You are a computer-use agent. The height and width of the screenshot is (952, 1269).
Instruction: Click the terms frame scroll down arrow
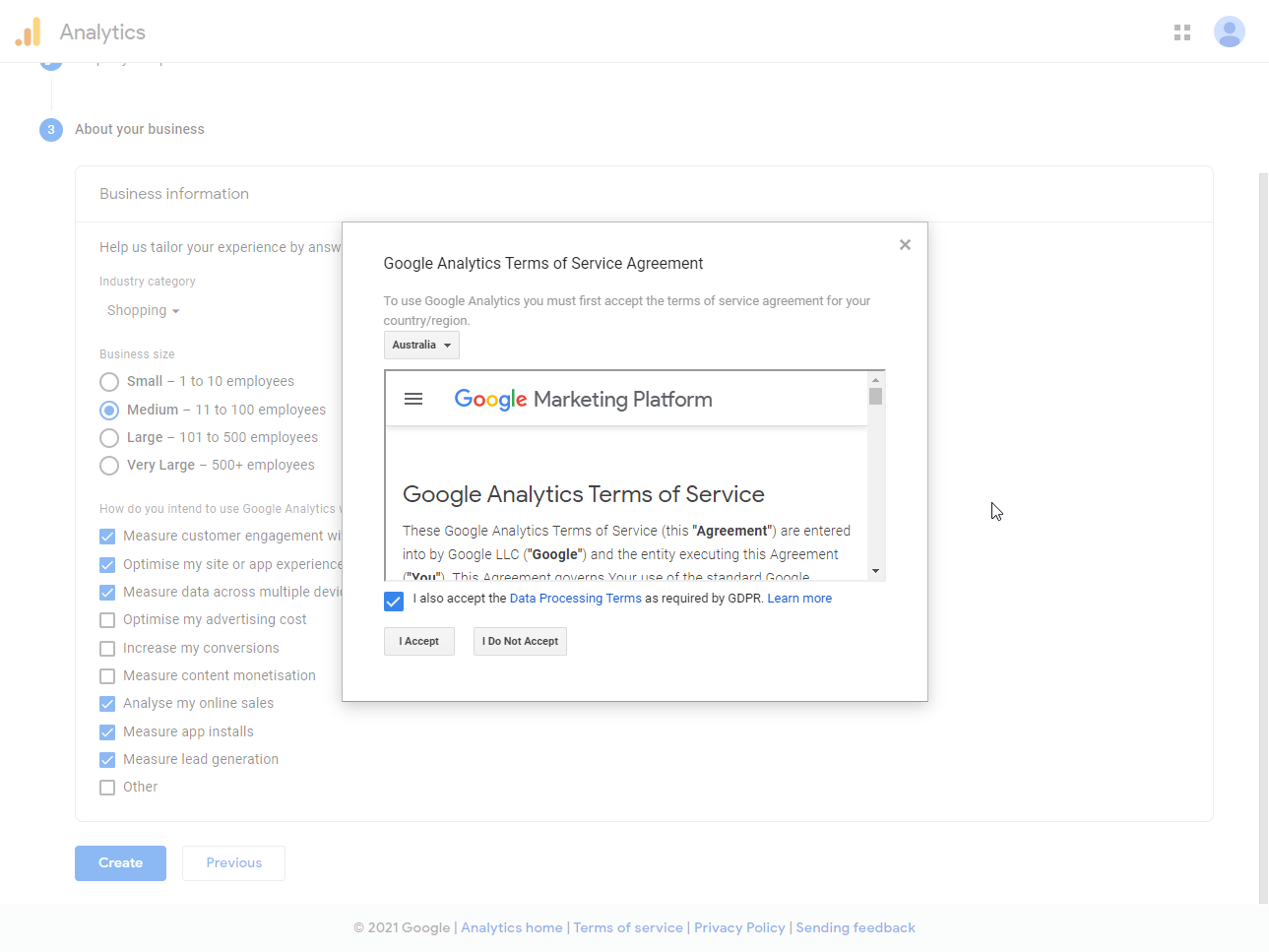875,571
